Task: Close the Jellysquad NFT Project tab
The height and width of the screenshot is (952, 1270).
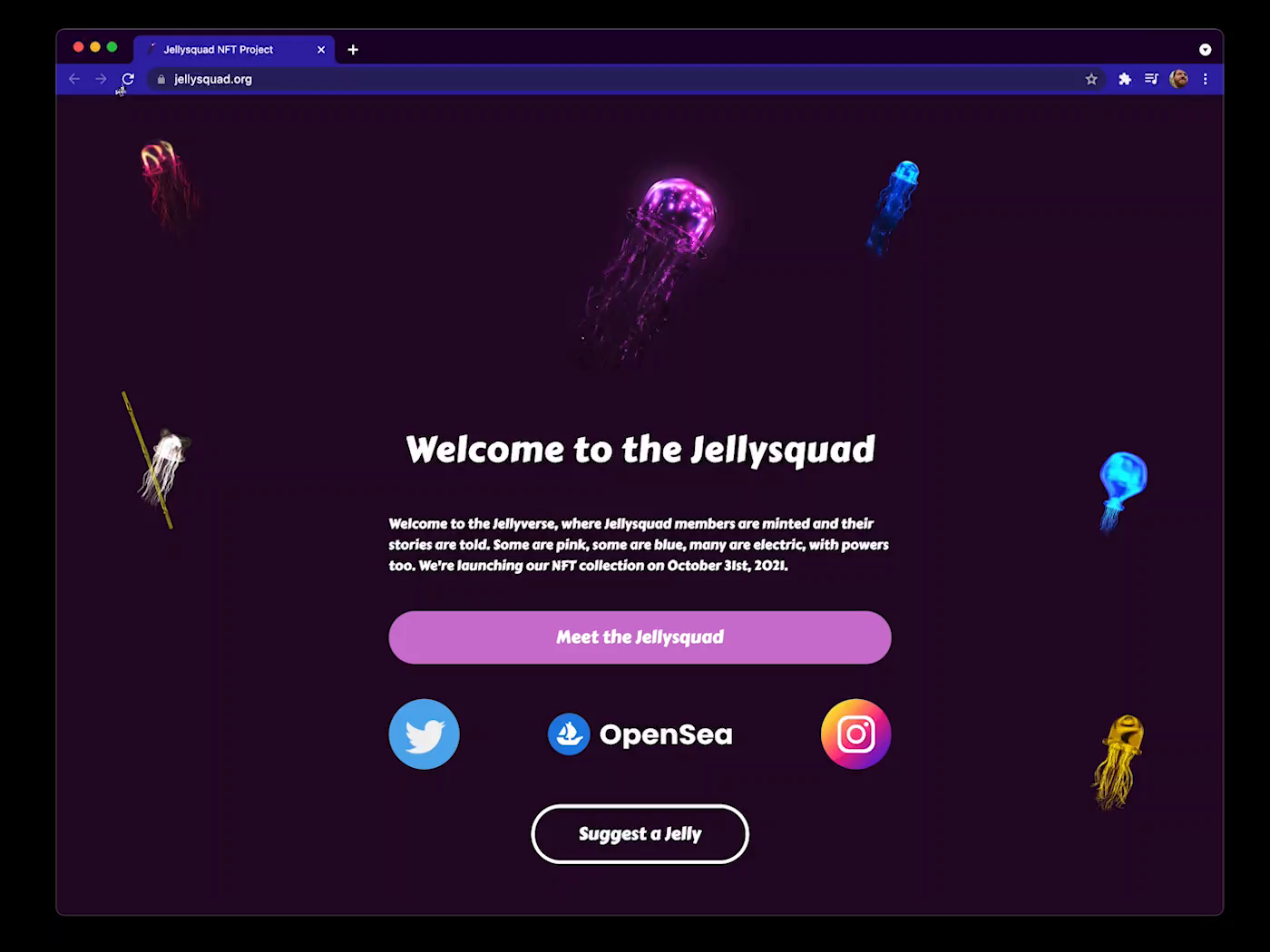Action: coord(321,50)
